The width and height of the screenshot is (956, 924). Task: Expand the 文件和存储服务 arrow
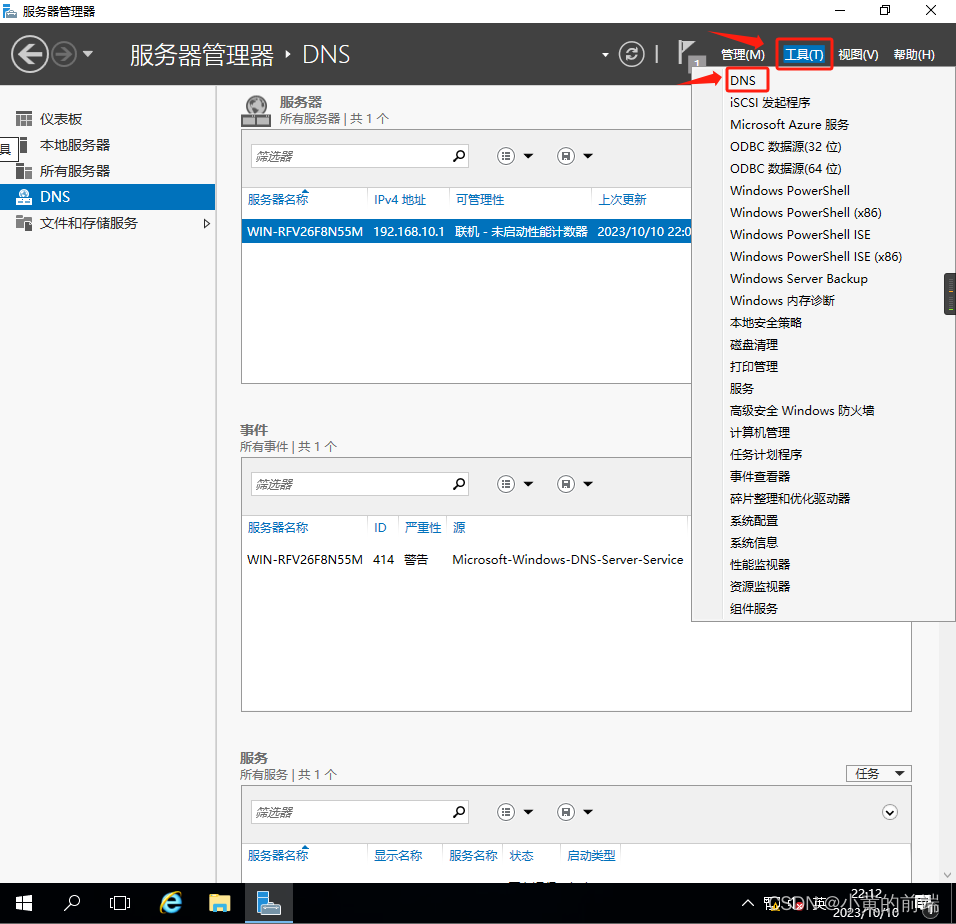207,223
